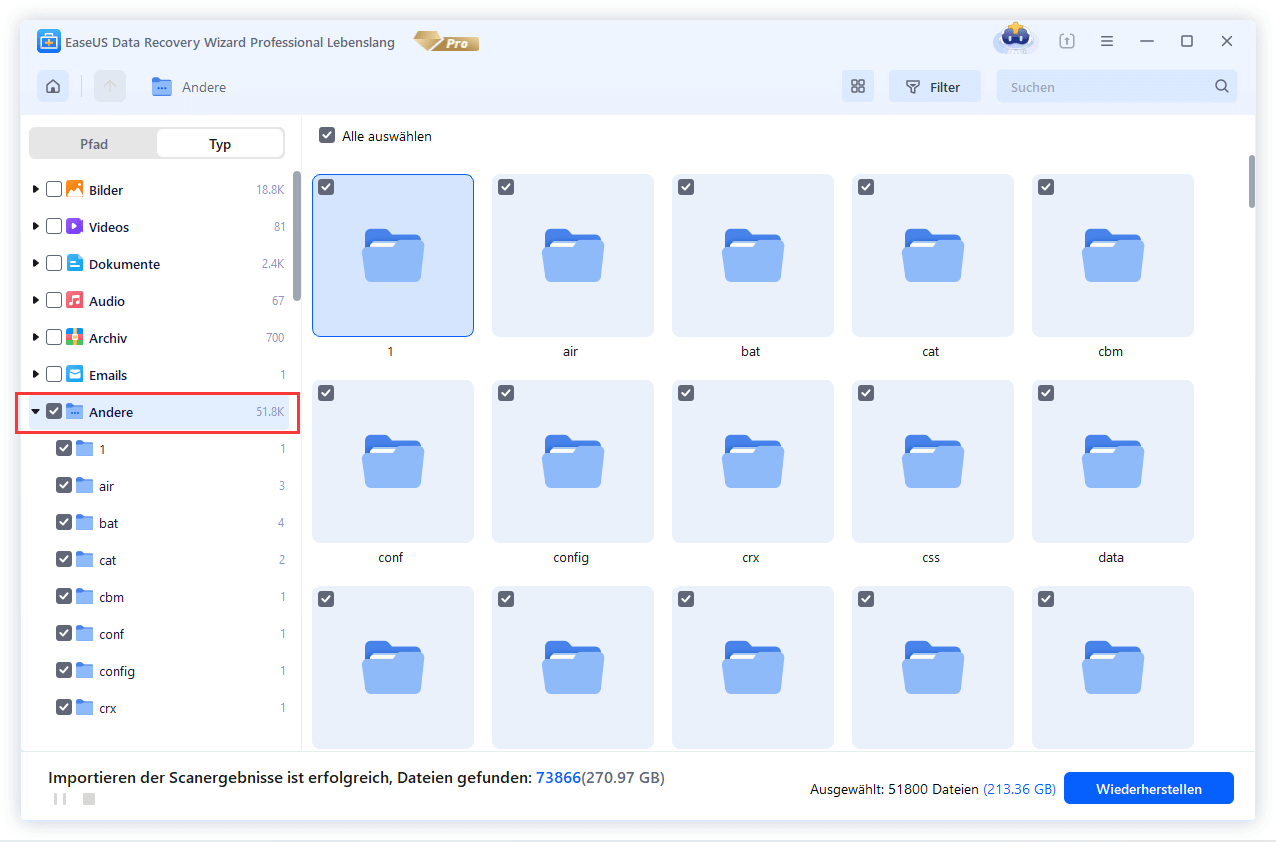1276x842 pixels.
Task: Expand the Audio tree node
Action: tap(36, 300)
